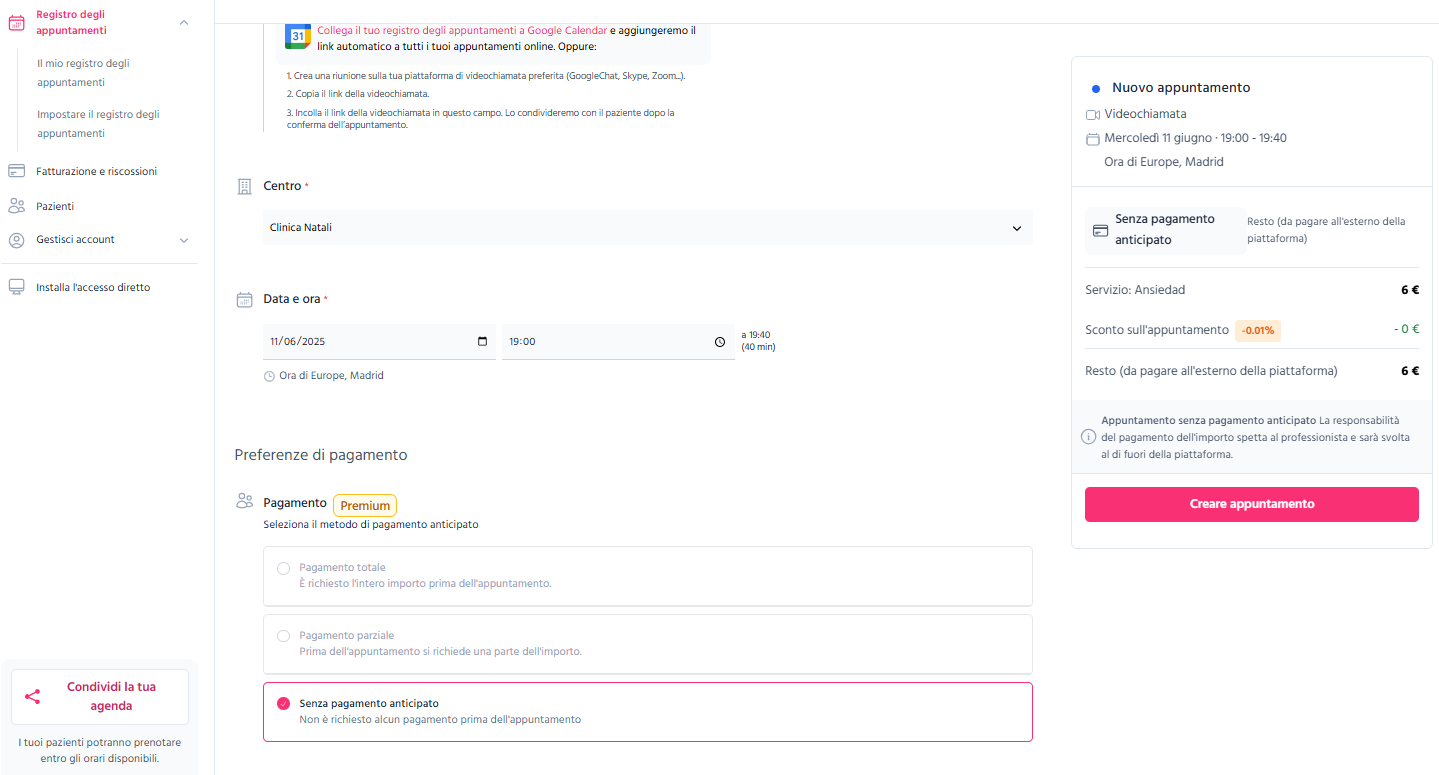Click the share icon in Condividi la tua agenda
The height and width of the screenshot is (775, 1439).
(x=32, y=697)
